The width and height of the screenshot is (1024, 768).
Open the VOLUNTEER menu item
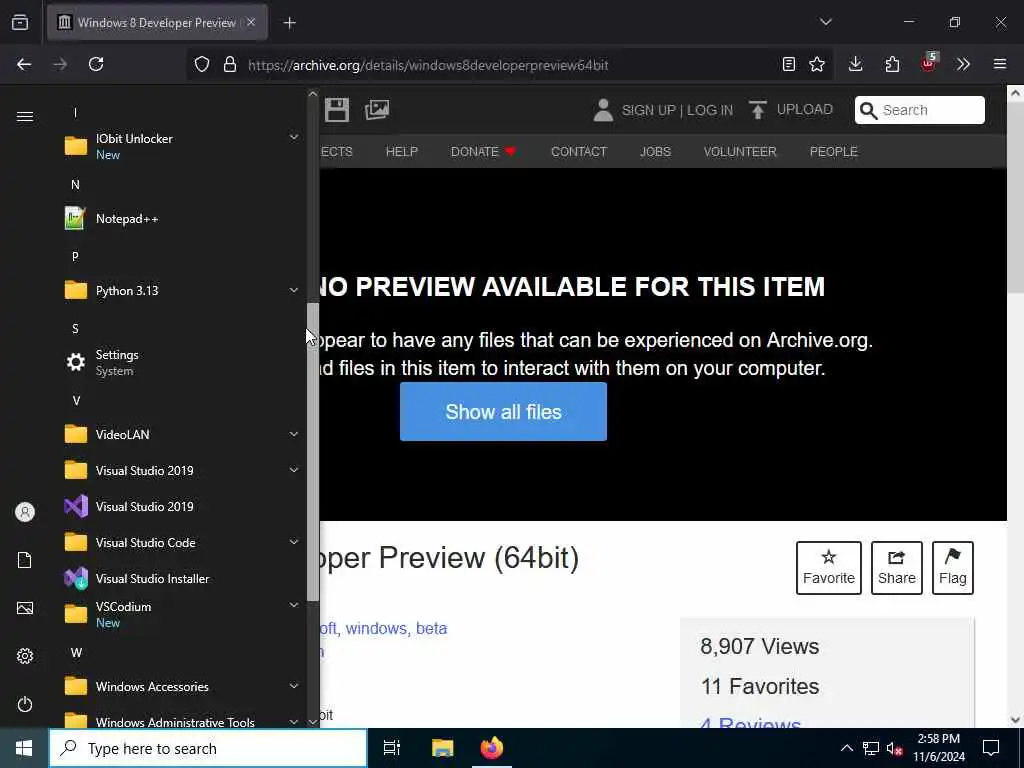(x=740, y=152)
